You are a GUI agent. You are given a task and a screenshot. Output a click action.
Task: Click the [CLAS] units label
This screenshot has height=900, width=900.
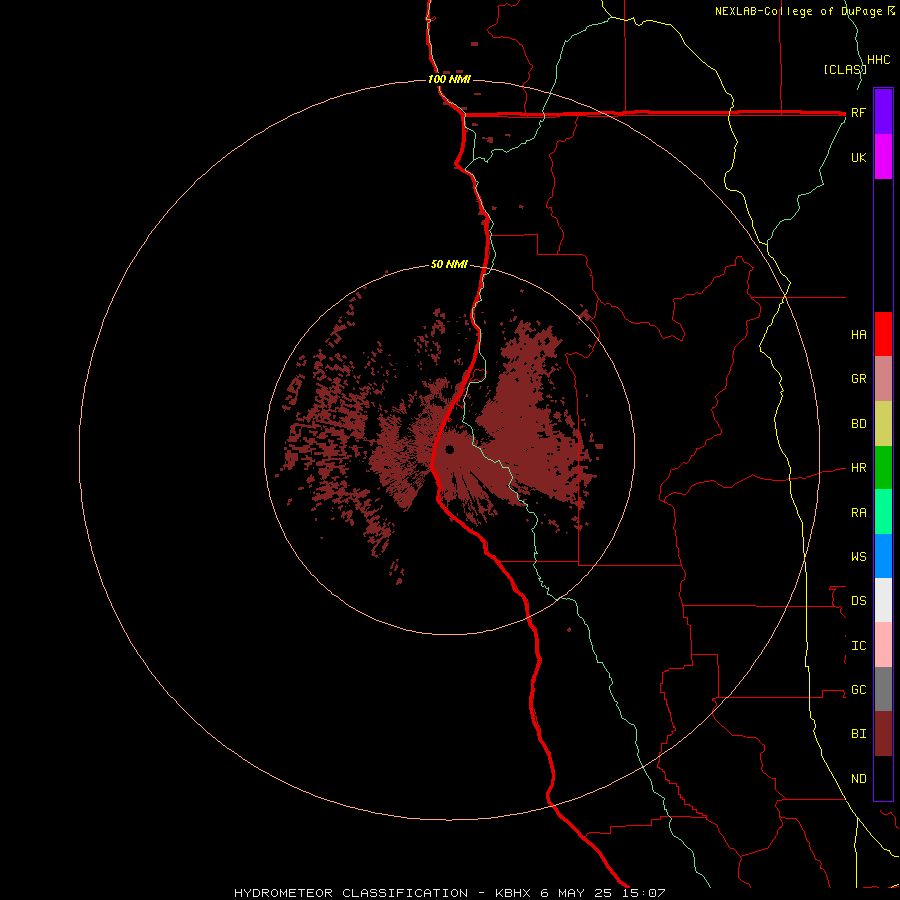tap(845, 69)
